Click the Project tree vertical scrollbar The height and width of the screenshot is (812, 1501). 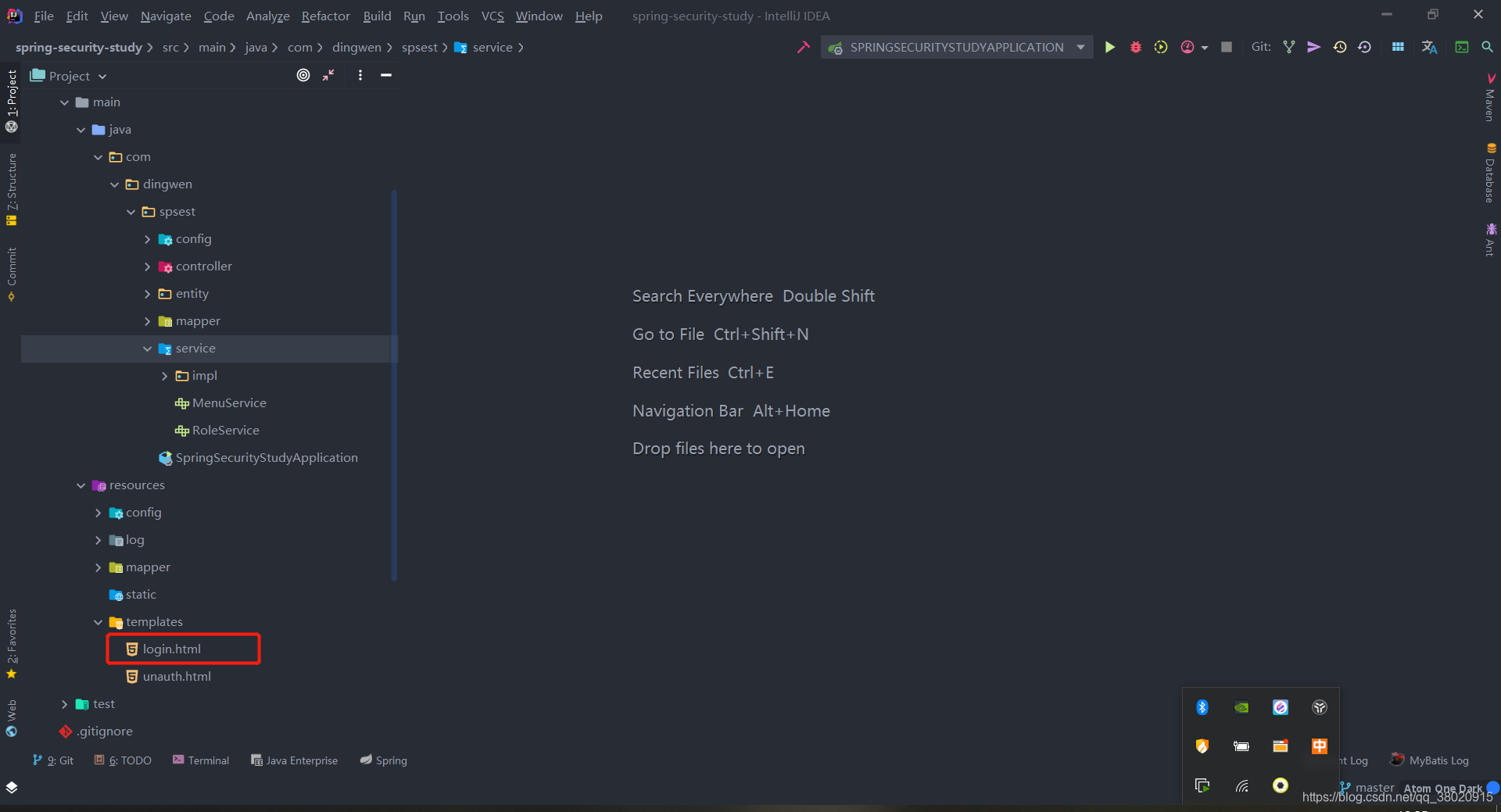click(x=394, y=385)
